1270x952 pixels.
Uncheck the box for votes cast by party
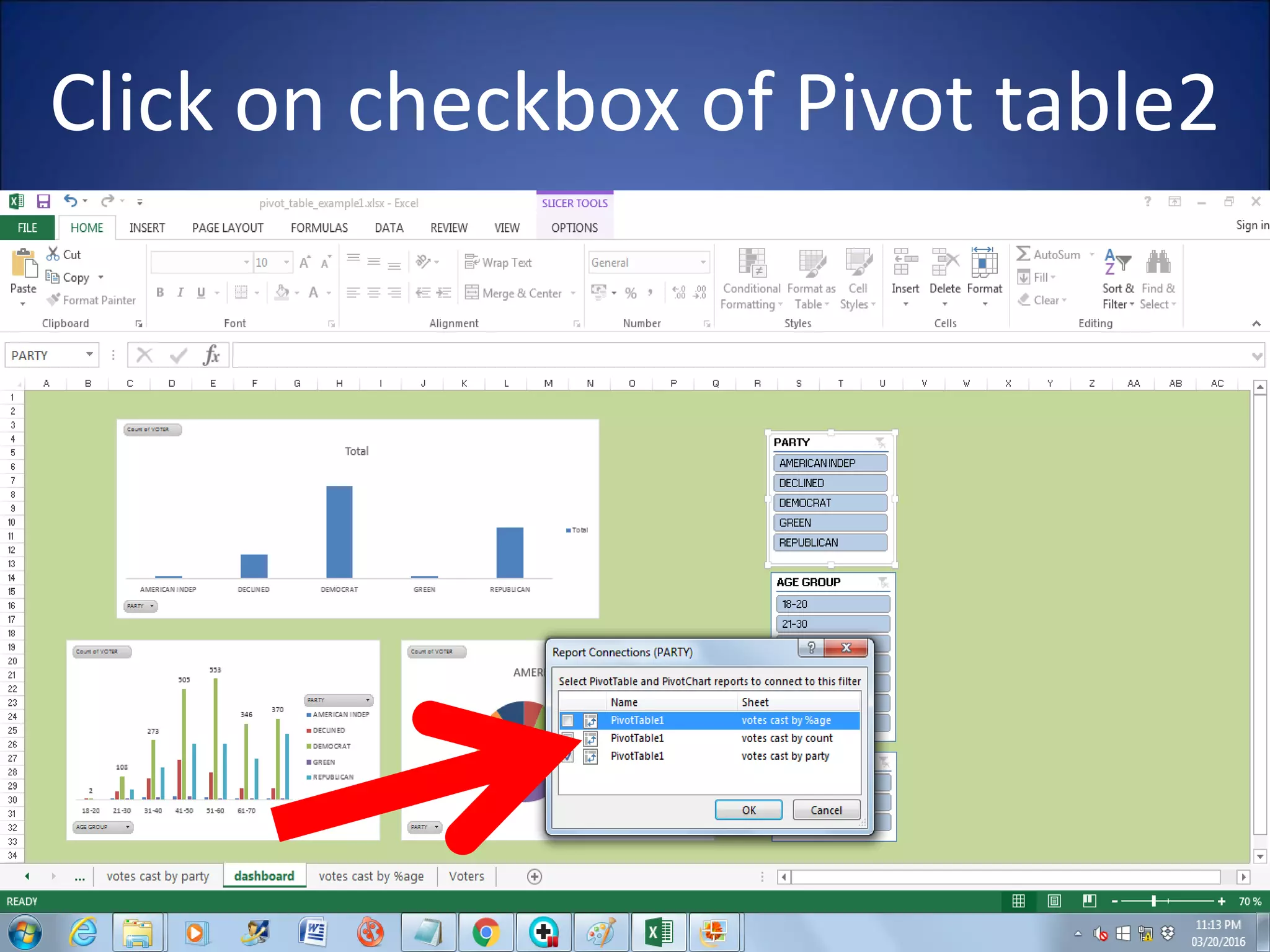tap(567, 756)
